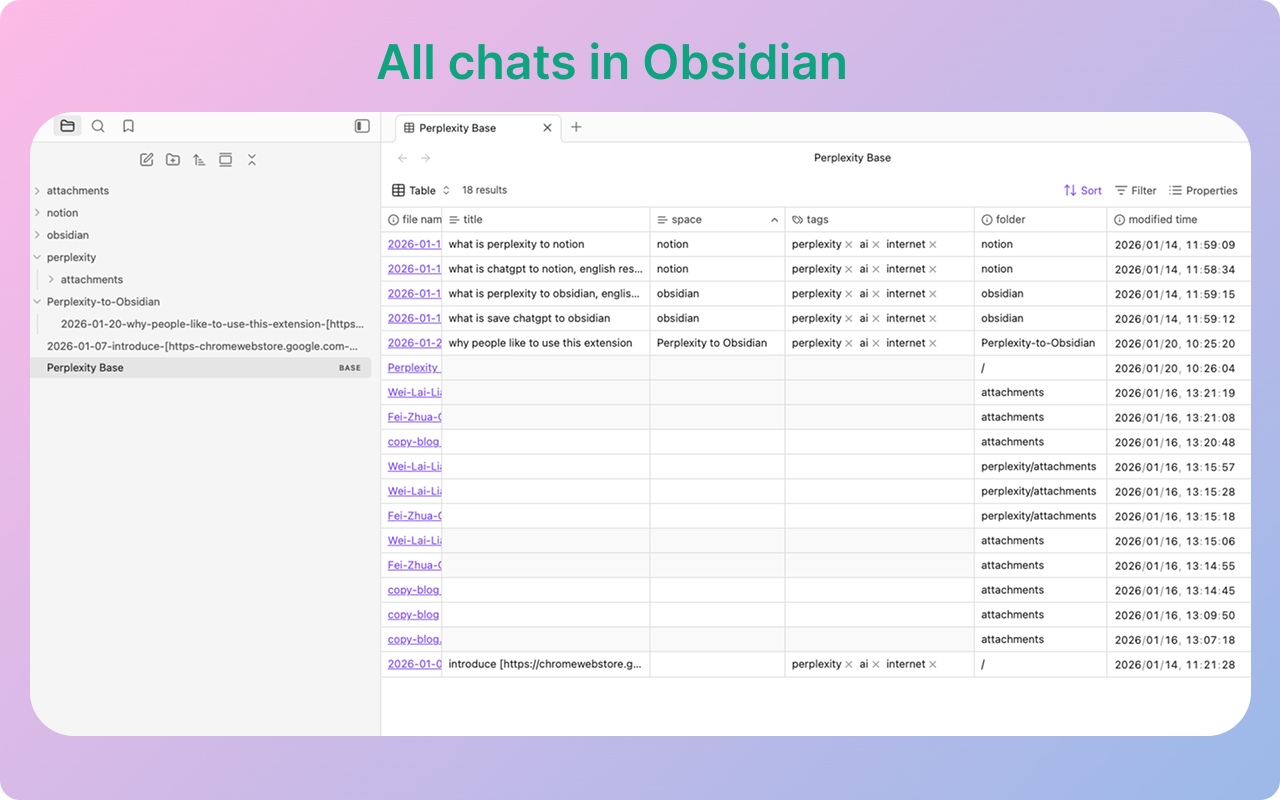Open the file explorer panel icon
1280x800 pixels.
67,126
